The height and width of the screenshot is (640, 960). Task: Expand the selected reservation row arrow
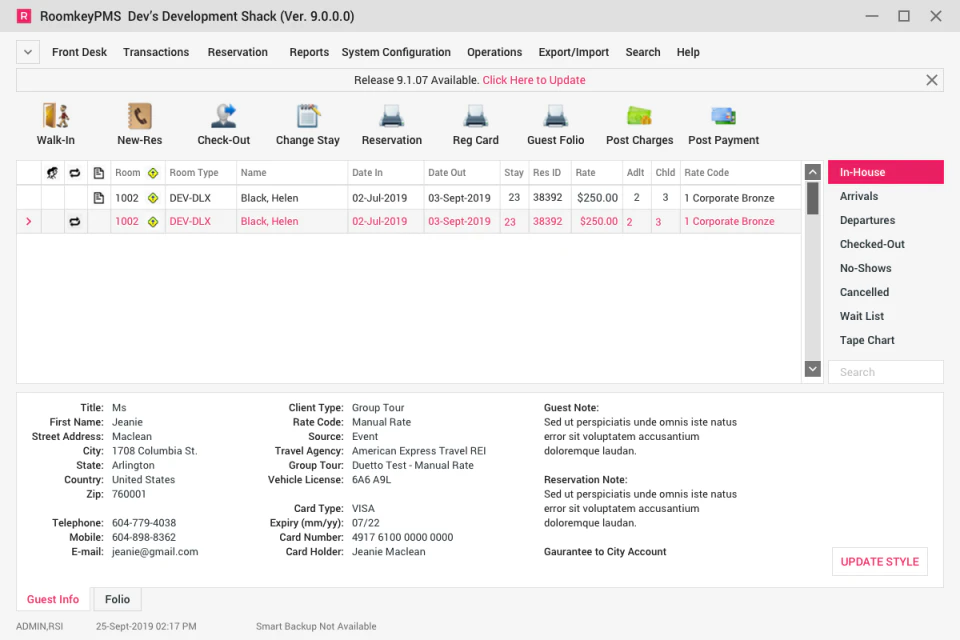pyautogui.click(x=28, y=221)
